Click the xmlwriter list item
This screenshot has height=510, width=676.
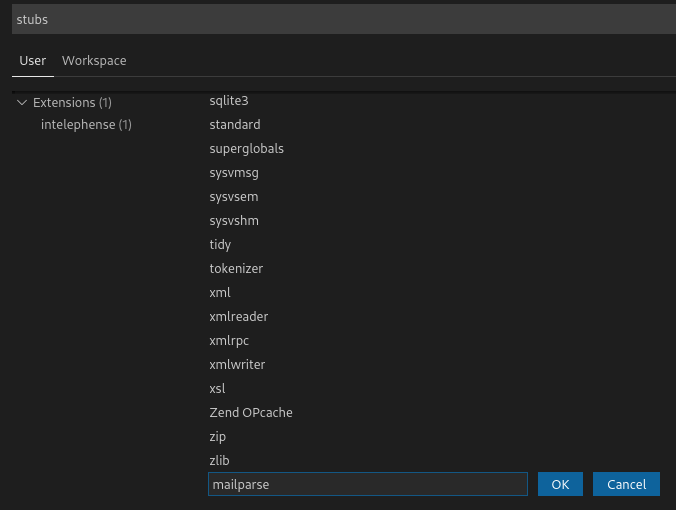238,365
